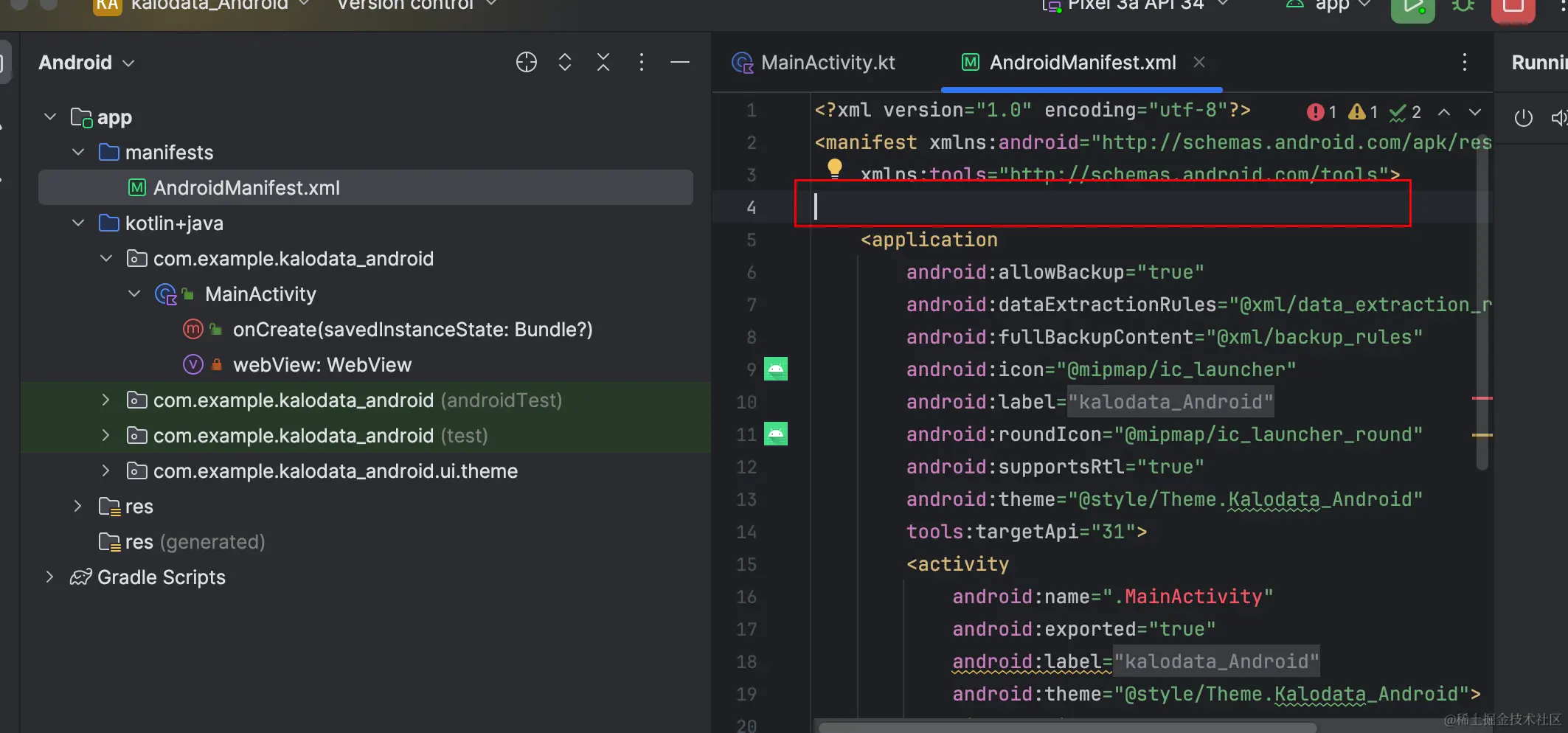Viewport: 1568px width, 733px height.
Task: Collapse the MainActivity class node
Action: click(x=134, y=294)
